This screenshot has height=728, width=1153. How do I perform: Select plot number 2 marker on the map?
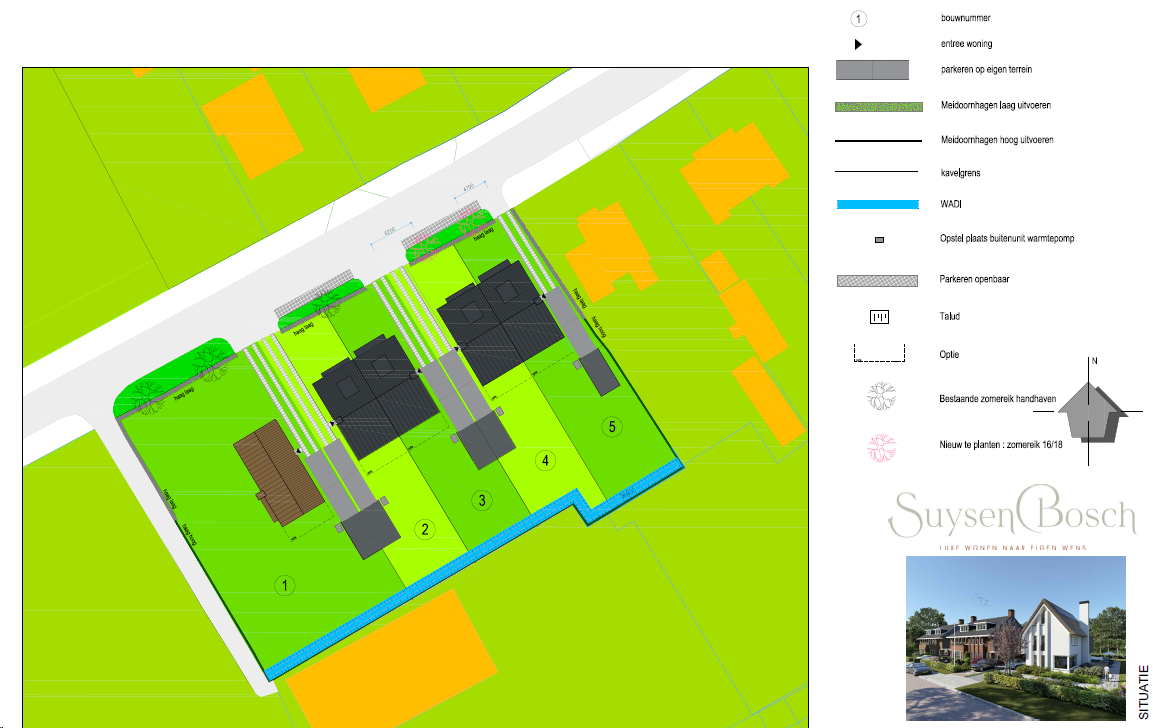tap(425, 530)
